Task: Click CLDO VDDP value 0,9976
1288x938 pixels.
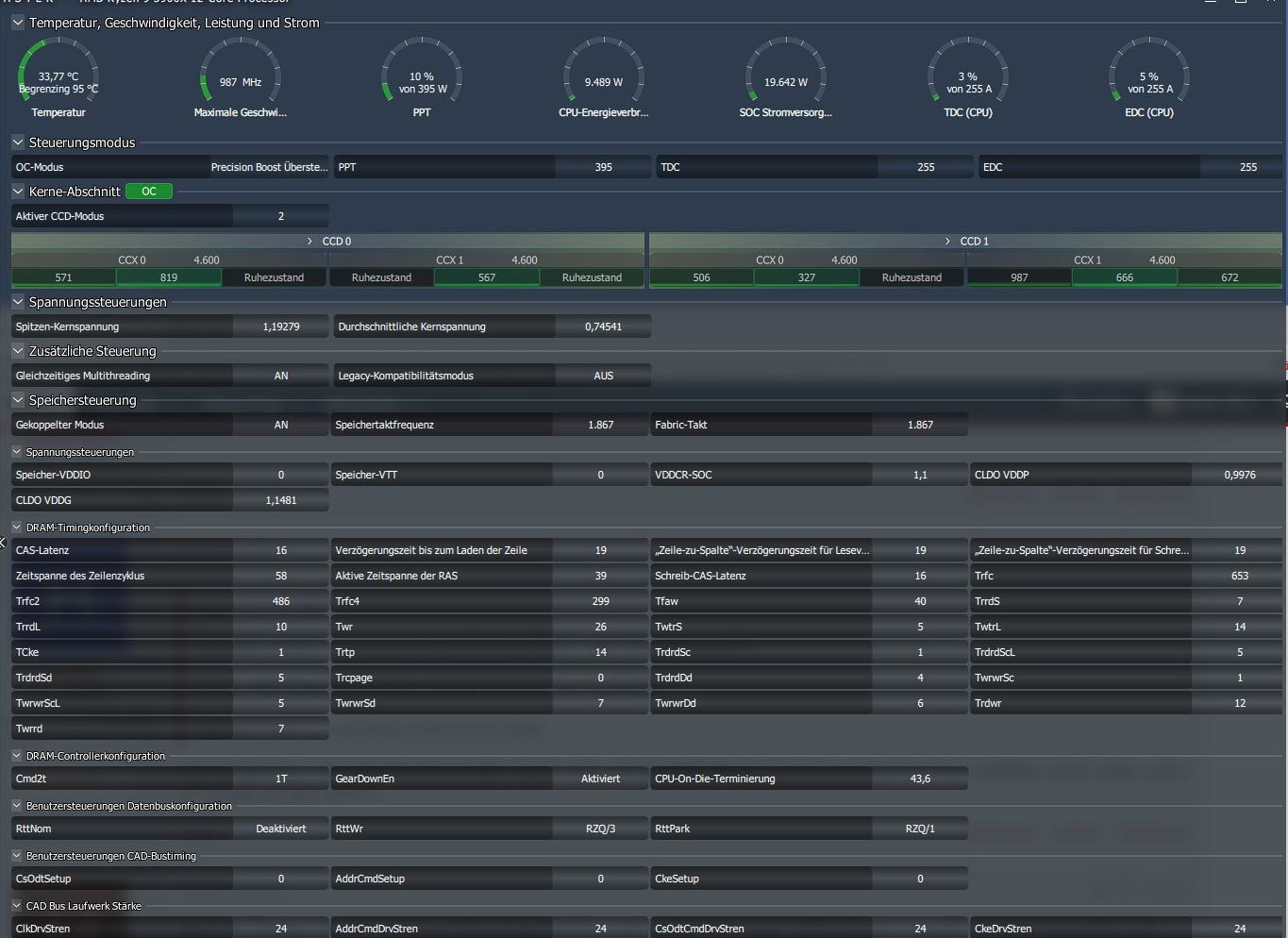Action: (x=1240, y=475)
